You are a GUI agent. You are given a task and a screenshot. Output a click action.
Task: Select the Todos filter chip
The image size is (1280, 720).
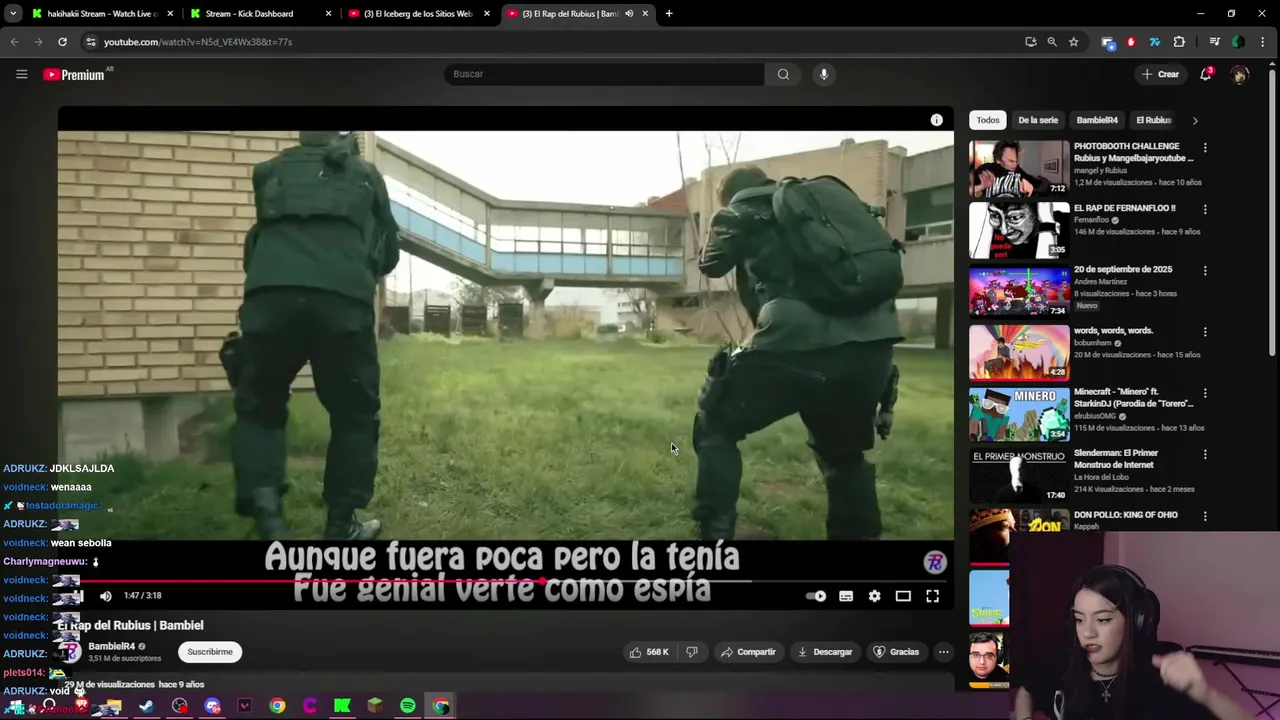pos(988,120)
